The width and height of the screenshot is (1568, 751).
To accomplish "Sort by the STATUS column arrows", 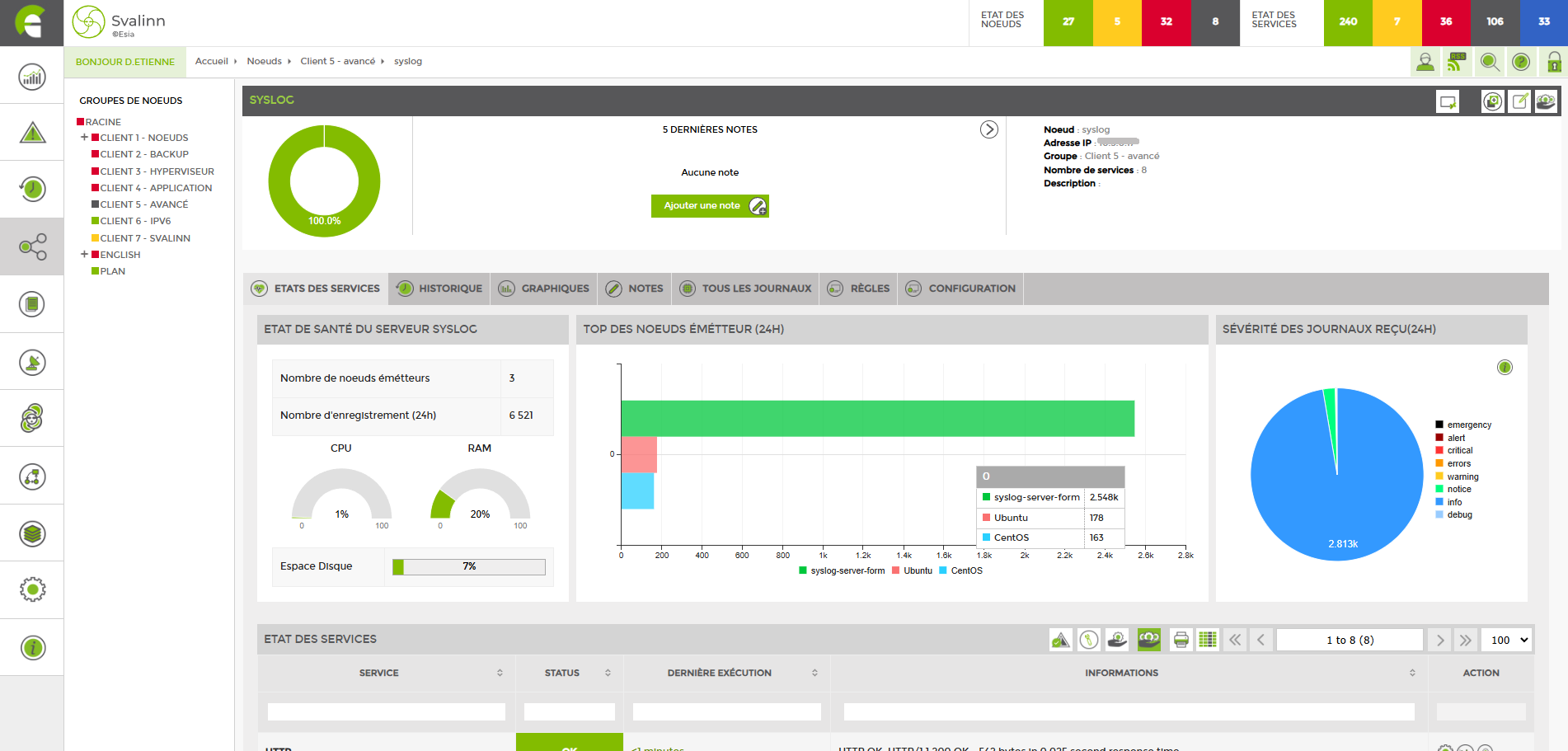I will click(x=608, y=674).
